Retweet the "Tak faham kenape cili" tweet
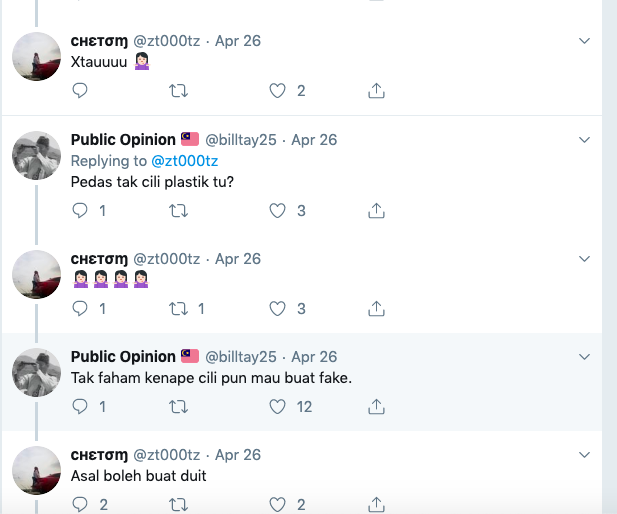Viewport: 617px width, 514px height. (178, 407)
